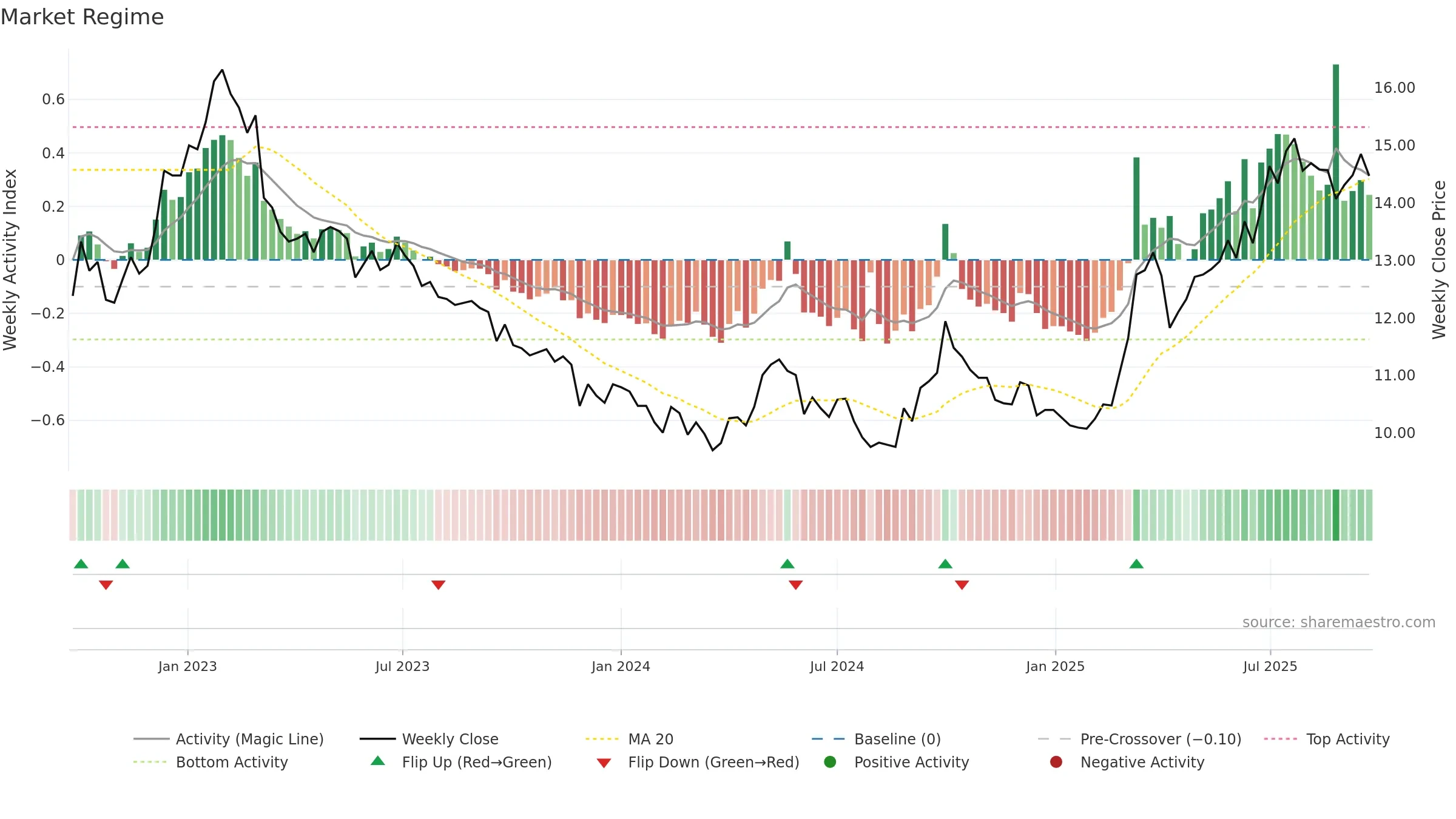Toggle the Baseline (0) legend entry
The image size is (1456, 819).
click(x=876, y=739)
